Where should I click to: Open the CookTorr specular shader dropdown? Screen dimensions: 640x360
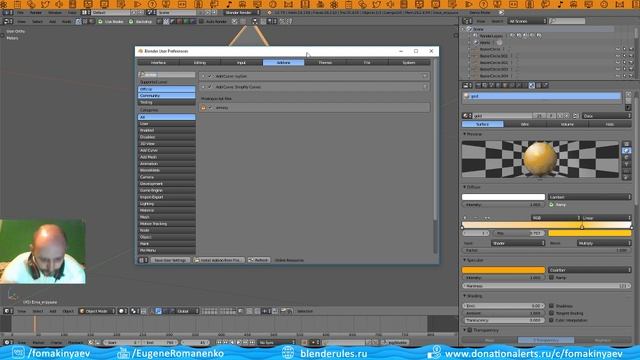click(589, 270)
